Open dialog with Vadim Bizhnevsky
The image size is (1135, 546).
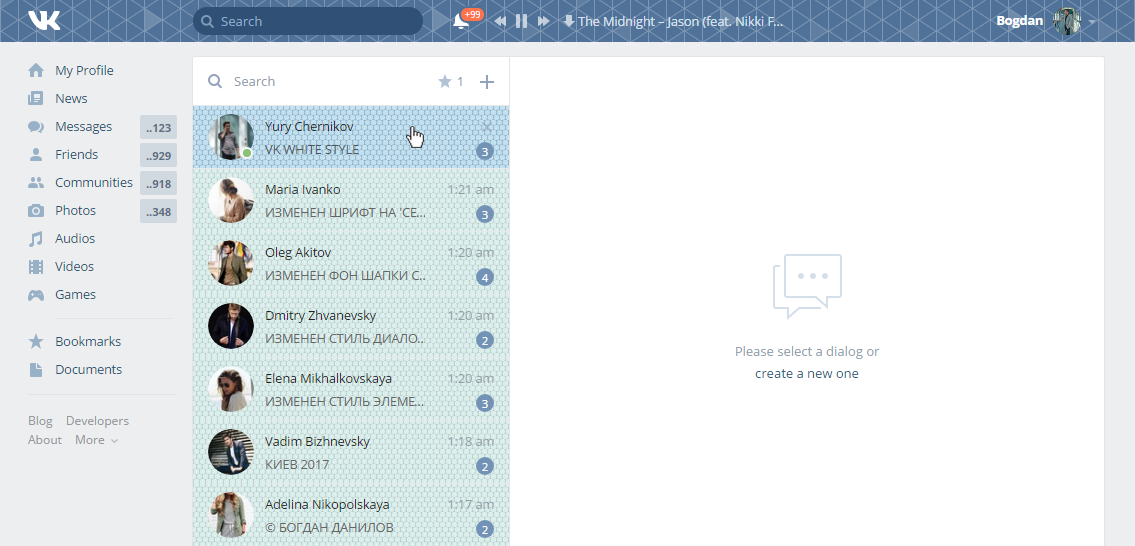tap(351, 452)
